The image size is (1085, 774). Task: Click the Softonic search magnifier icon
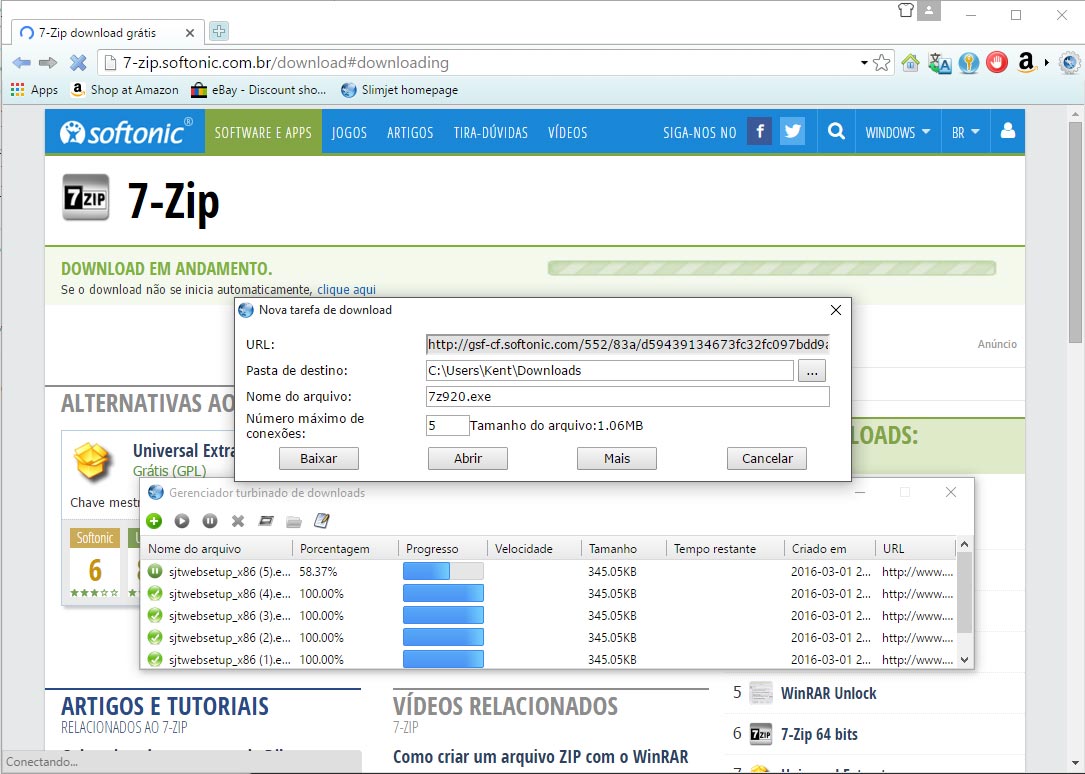(x=836, y=131)
